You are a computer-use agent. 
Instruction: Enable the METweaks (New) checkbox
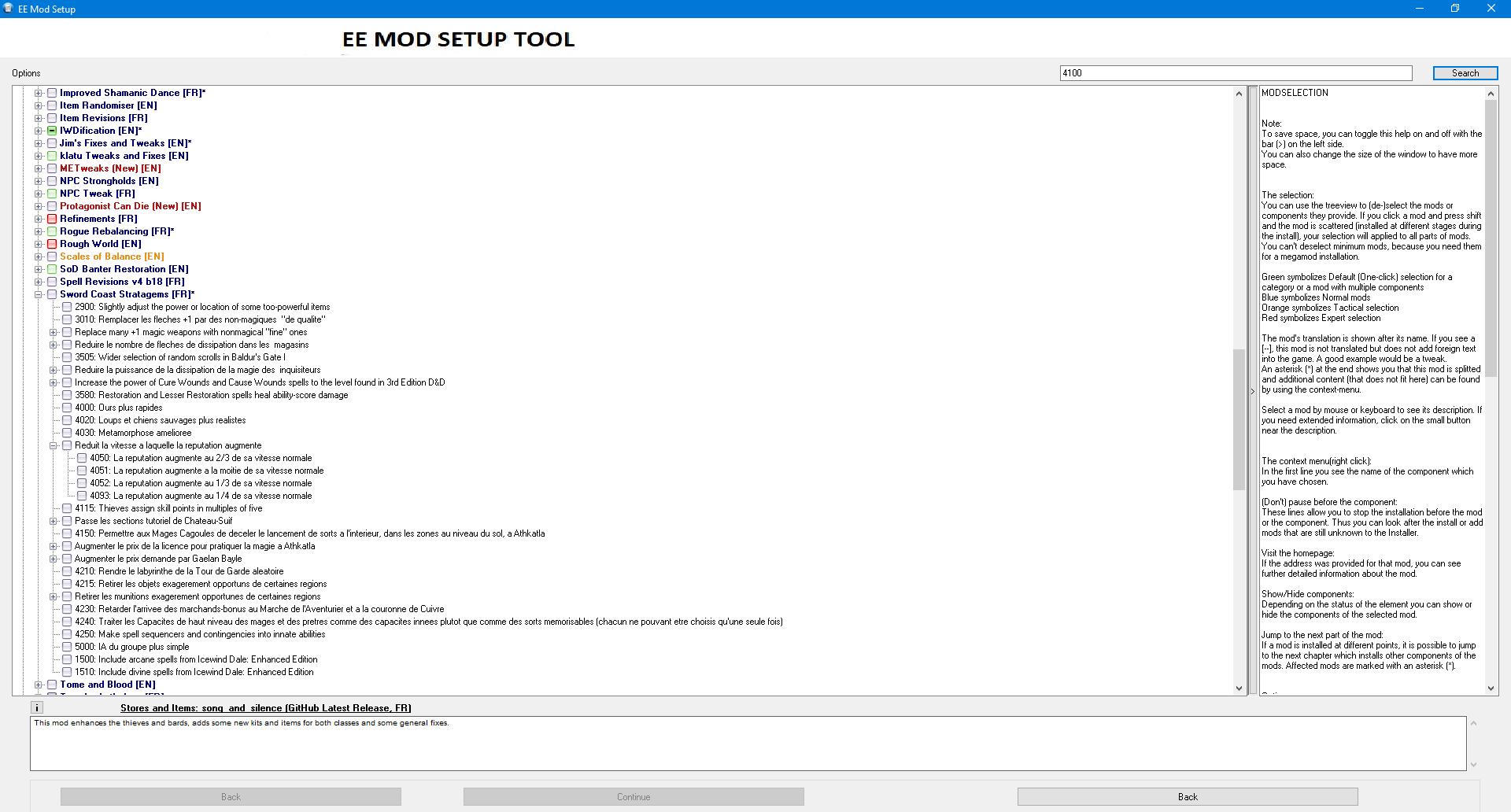[x=52, y=168]
